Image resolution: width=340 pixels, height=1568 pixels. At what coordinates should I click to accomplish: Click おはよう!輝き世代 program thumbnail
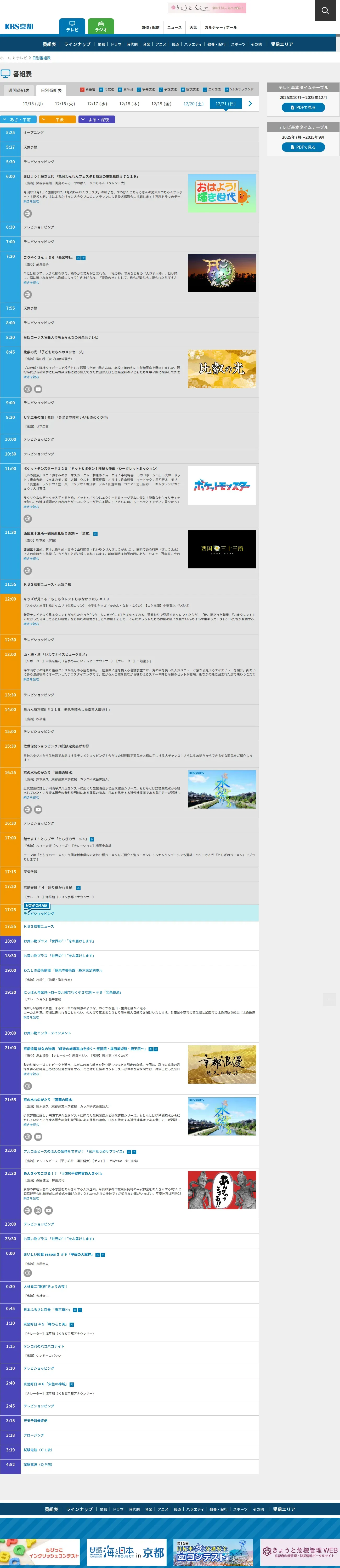(x=222, y=193)
